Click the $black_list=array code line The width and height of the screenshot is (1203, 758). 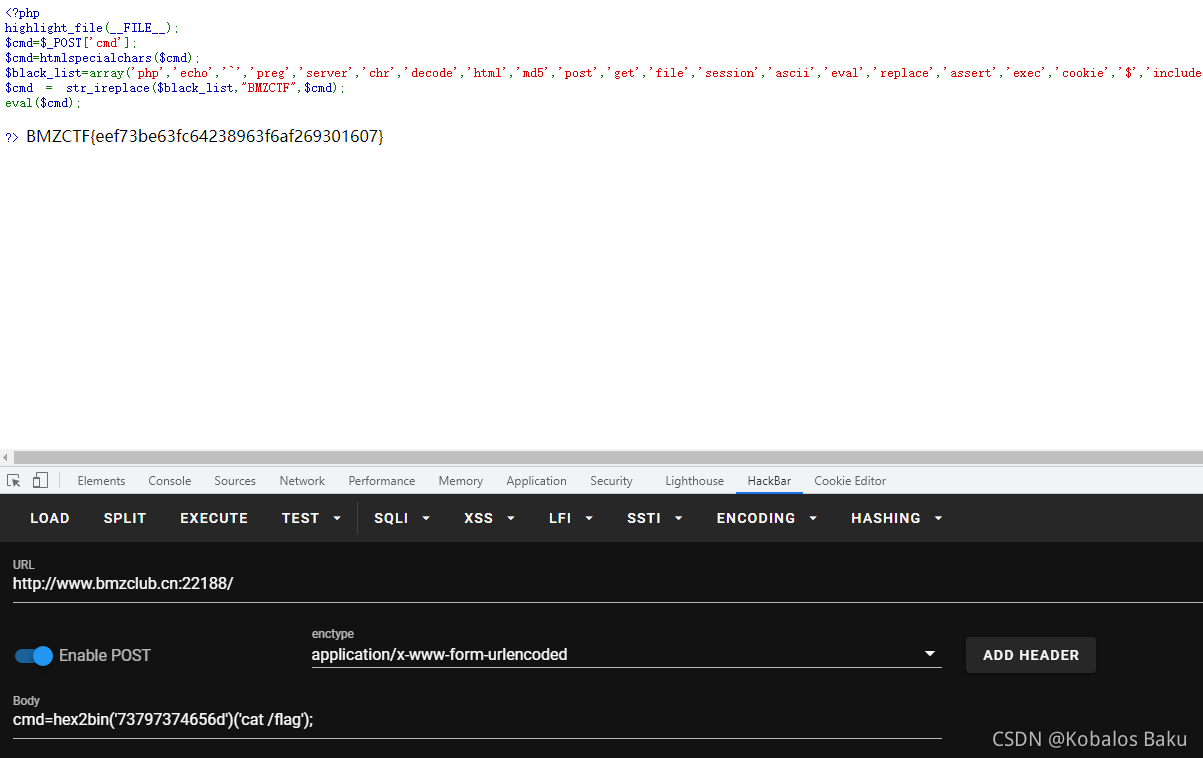(x=603, y=73)
